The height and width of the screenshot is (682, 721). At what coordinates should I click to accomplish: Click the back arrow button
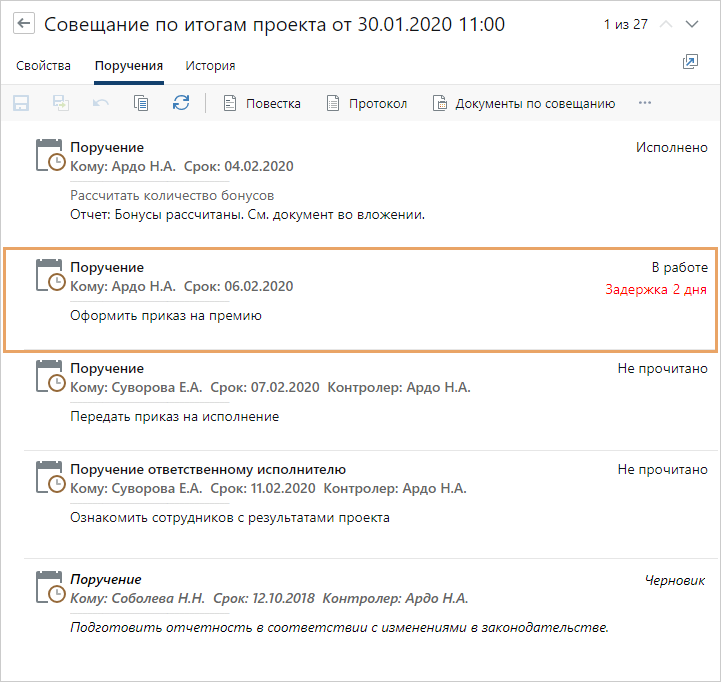coord(24,24)
